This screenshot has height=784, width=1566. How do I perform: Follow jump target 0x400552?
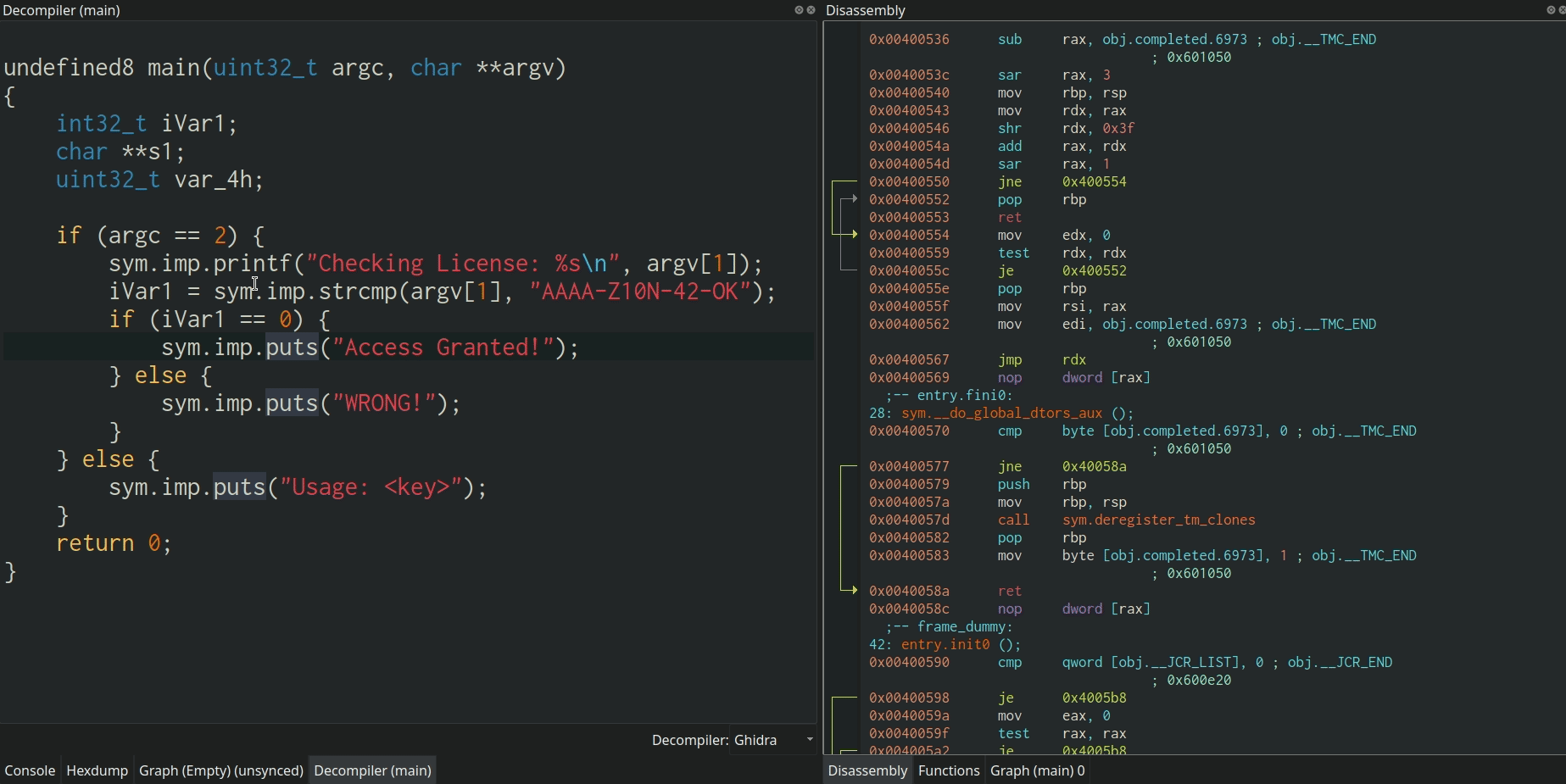point(1095,270)
